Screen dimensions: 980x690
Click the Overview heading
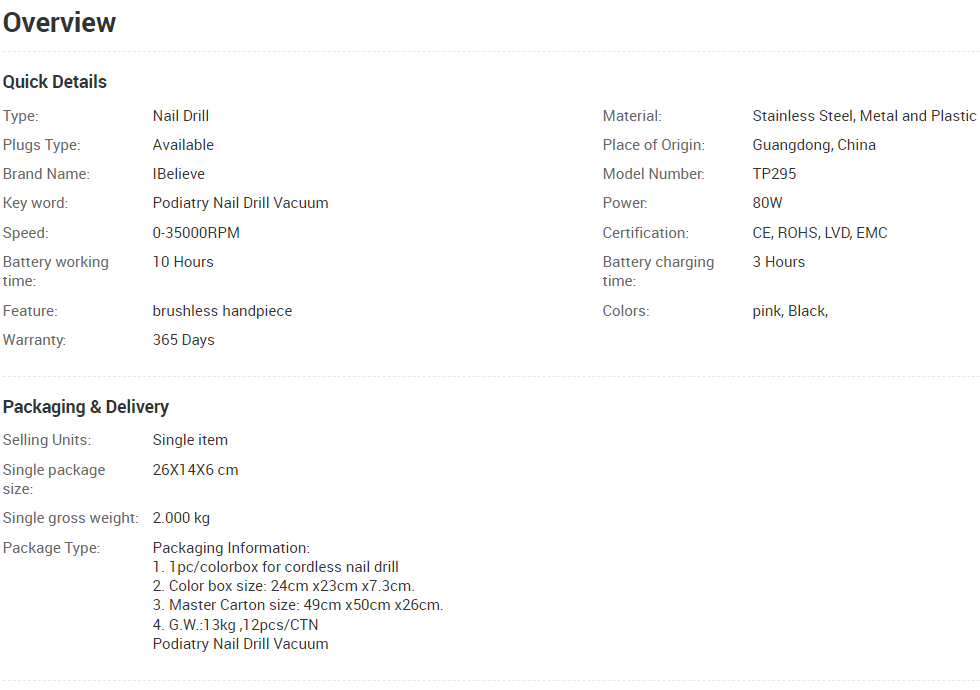coord(59,22)
